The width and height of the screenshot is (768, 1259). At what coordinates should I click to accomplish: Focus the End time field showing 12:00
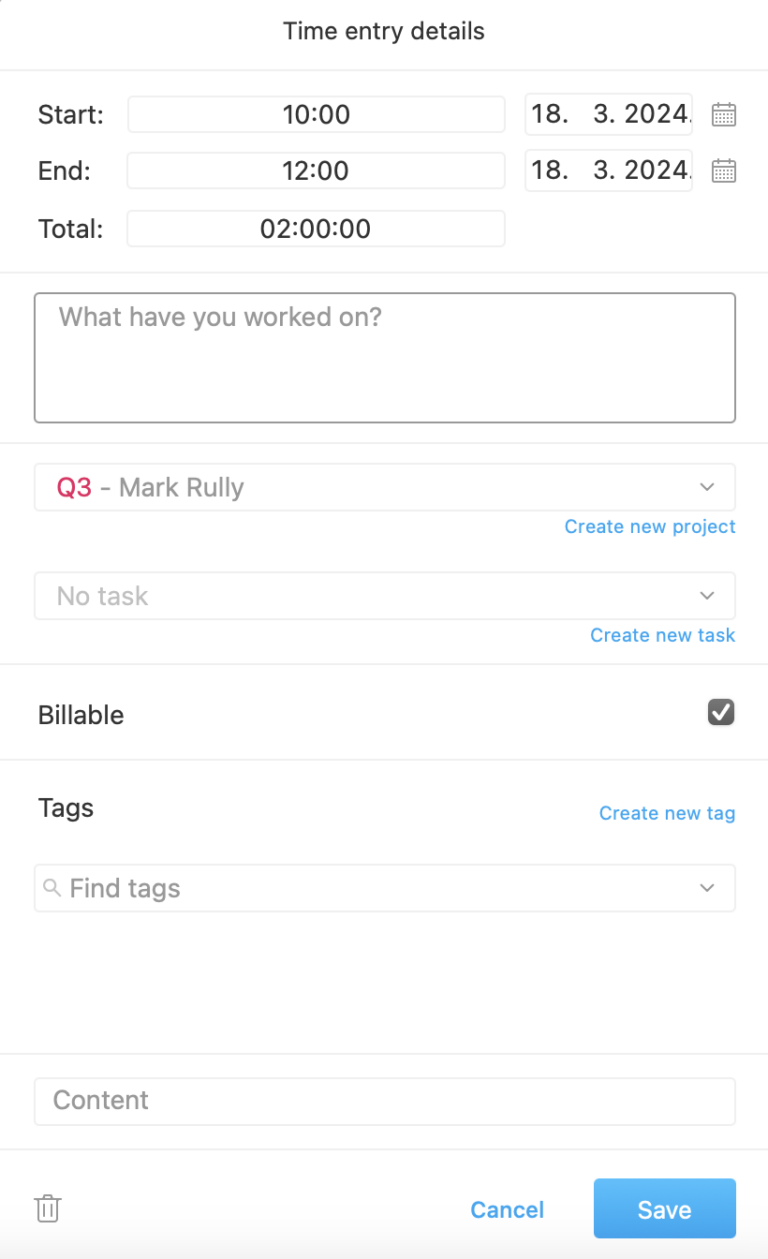tap(316, 171)
